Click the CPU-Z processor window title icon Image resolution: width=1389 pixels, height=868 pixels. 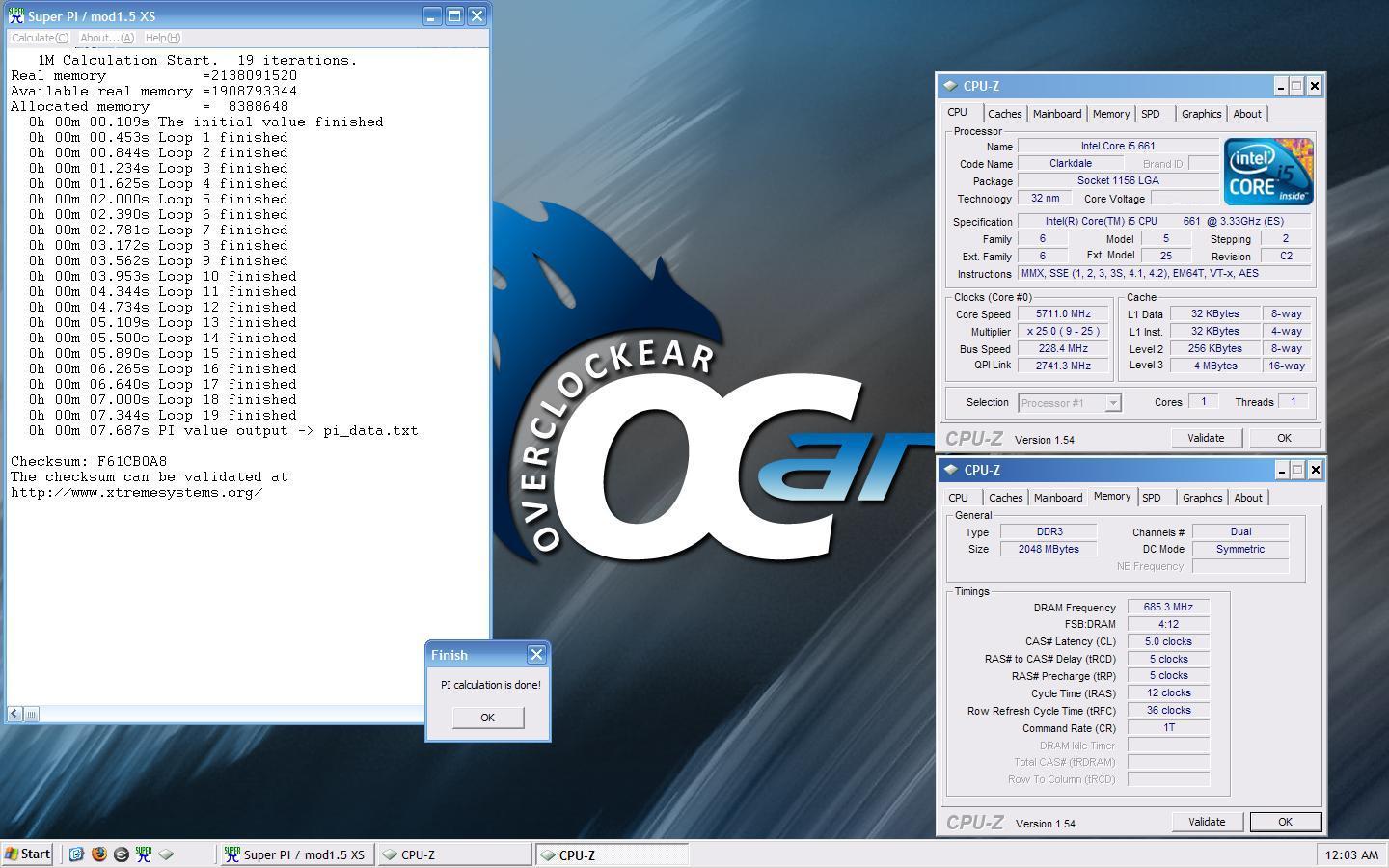click(x=951, y=86)
